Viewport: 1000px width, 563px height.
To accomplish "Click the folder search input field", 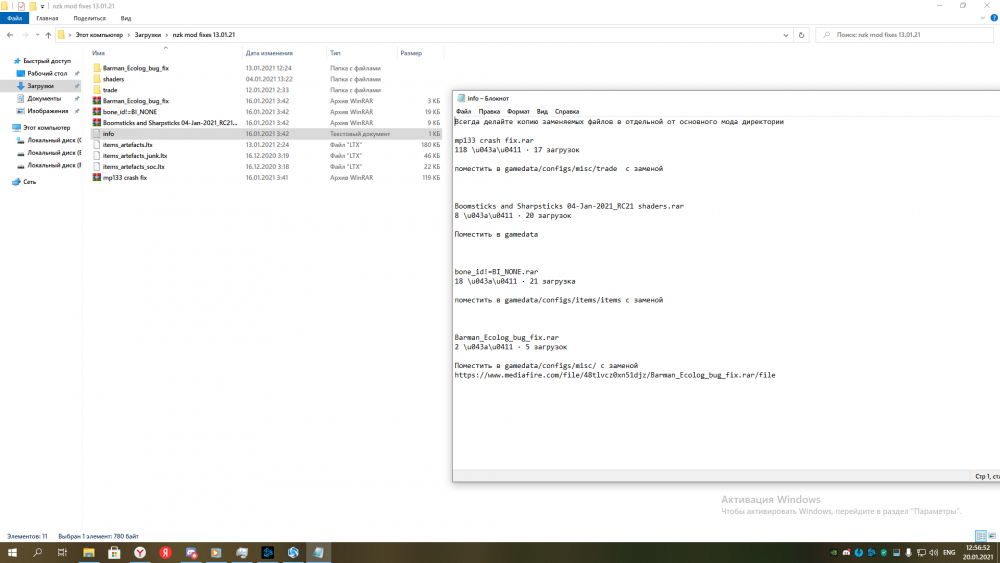I will tap(910, 35).
